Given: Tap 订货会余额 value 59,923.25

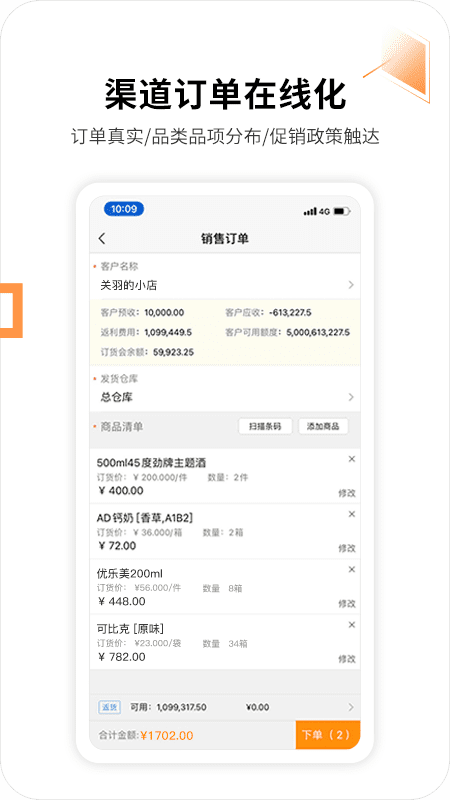Looking at the screenshot, I should point(173,352).
